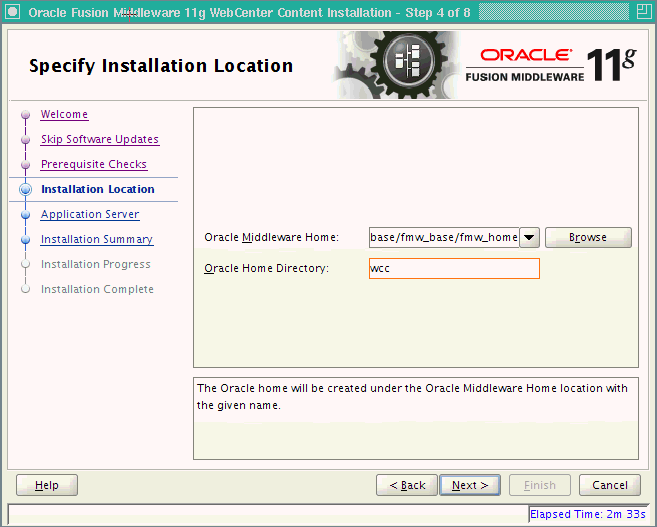Click the Oracle home description message text
This screenshot has width=657, height=527.
[412, 397]
